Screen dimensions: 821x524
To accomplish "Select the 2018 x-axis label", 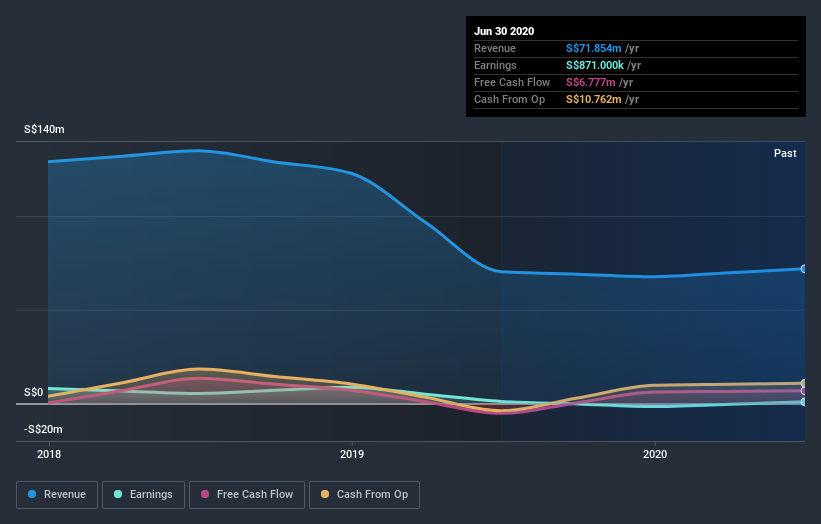I will point(49,454).
